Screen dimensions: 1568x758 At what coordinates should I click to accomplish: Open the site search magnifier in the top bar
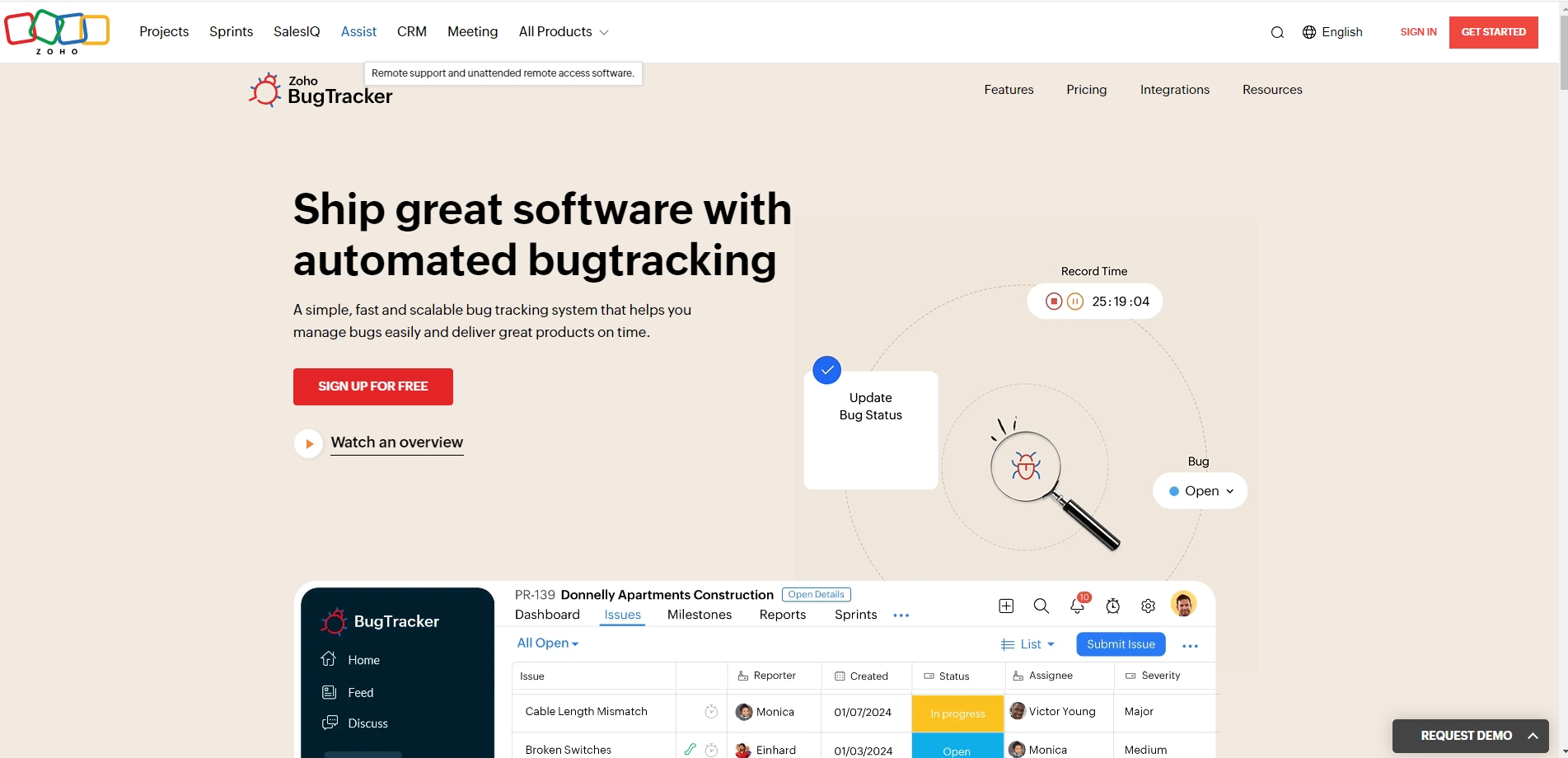pos(1277,32)
